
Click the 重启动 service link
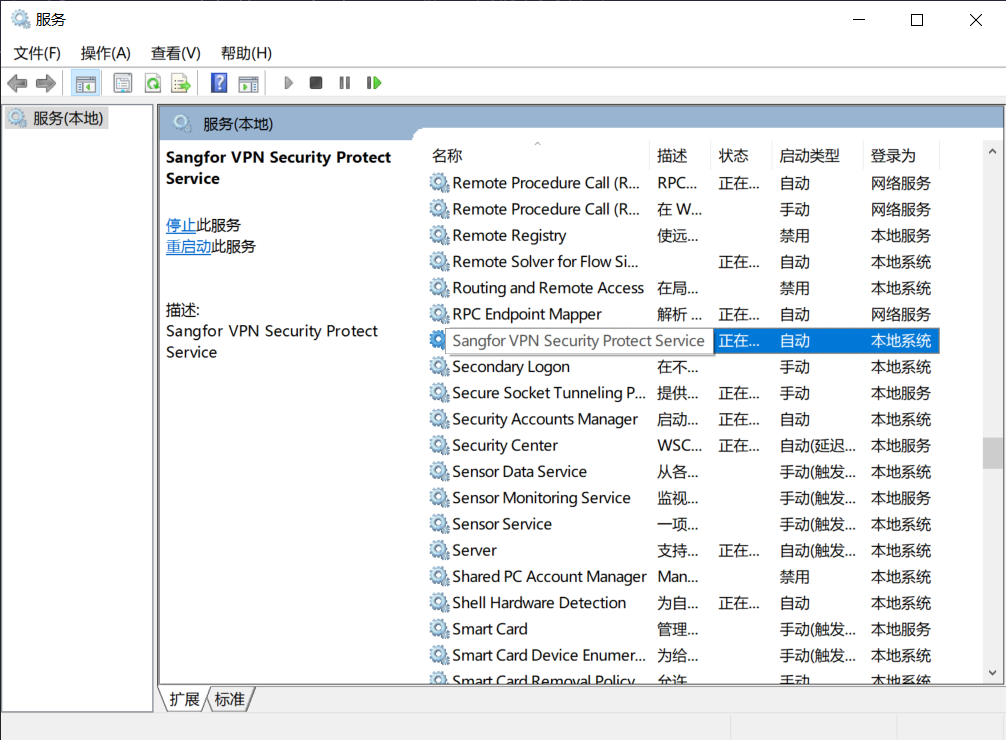(x=188, y=246)
